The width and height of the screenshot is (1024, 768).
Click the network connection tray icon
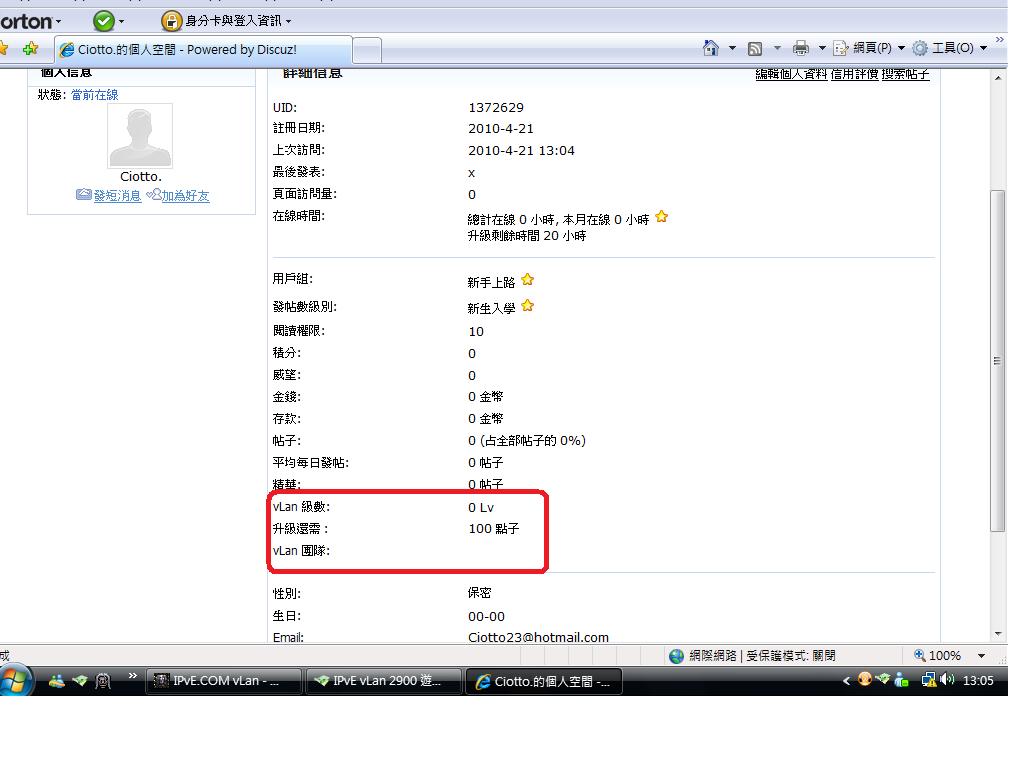coord(928,680)
